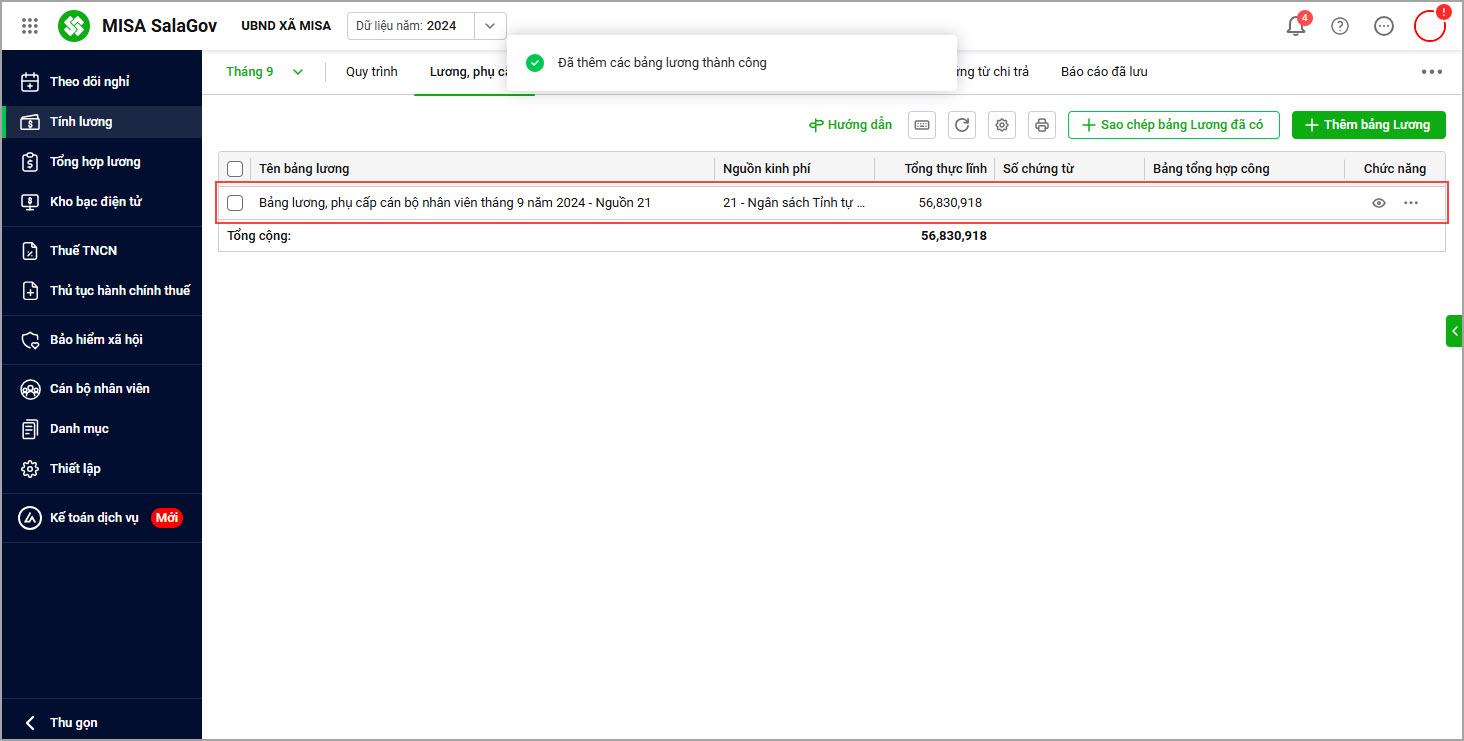1464x741 pixels.
Task: Click the print icon
Action: [x=1042, y=125]
